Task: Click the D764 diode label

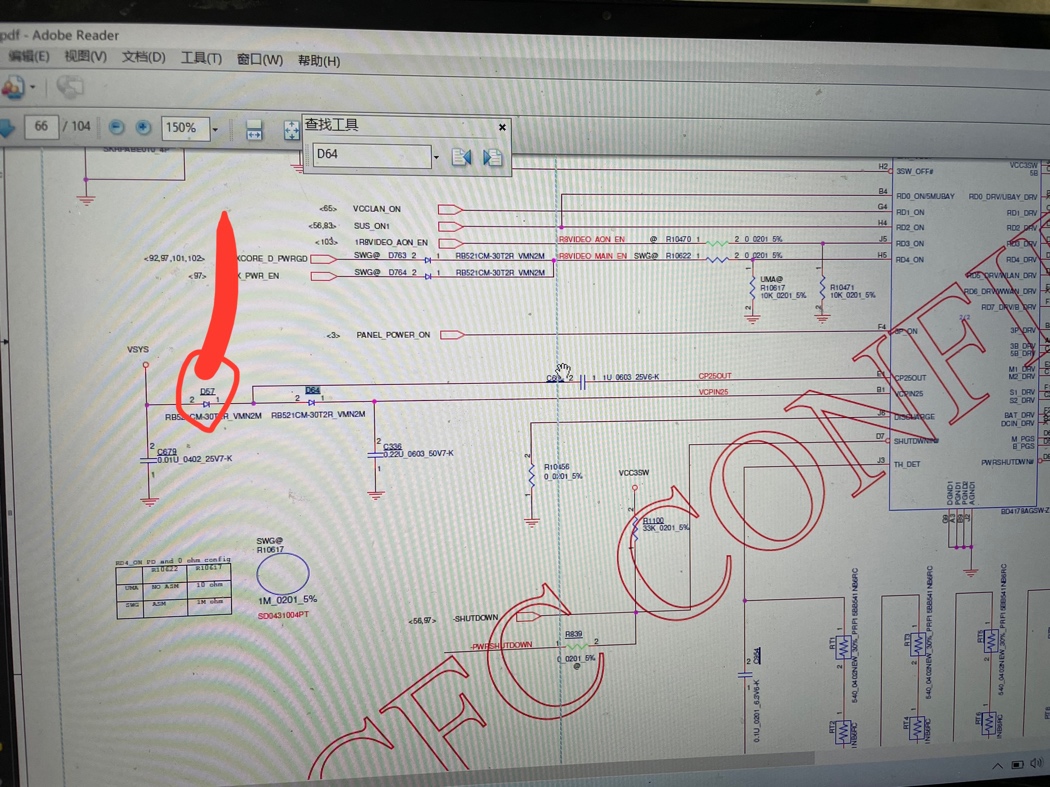Action: pos(397,272)
